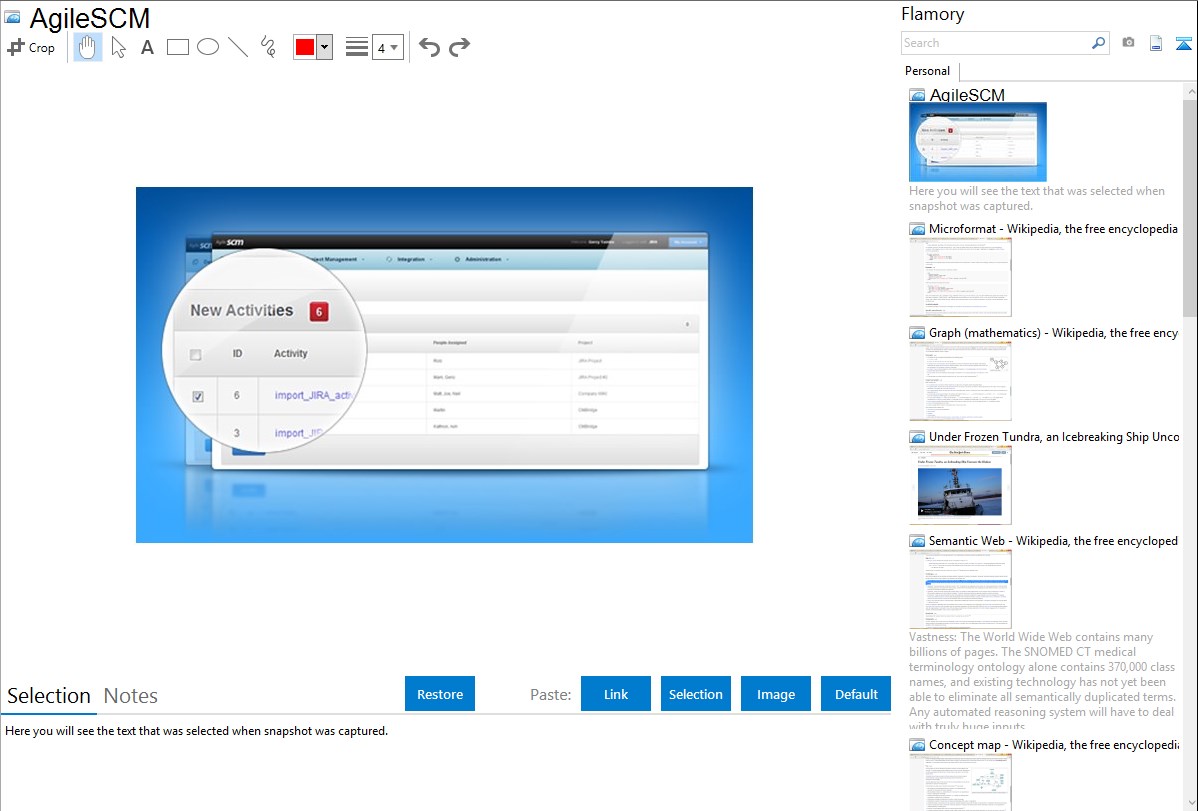The height and width of the screenshot is (811, 1198).
Task: Click the icon beside Semantic Web
Action: point(917,540)
